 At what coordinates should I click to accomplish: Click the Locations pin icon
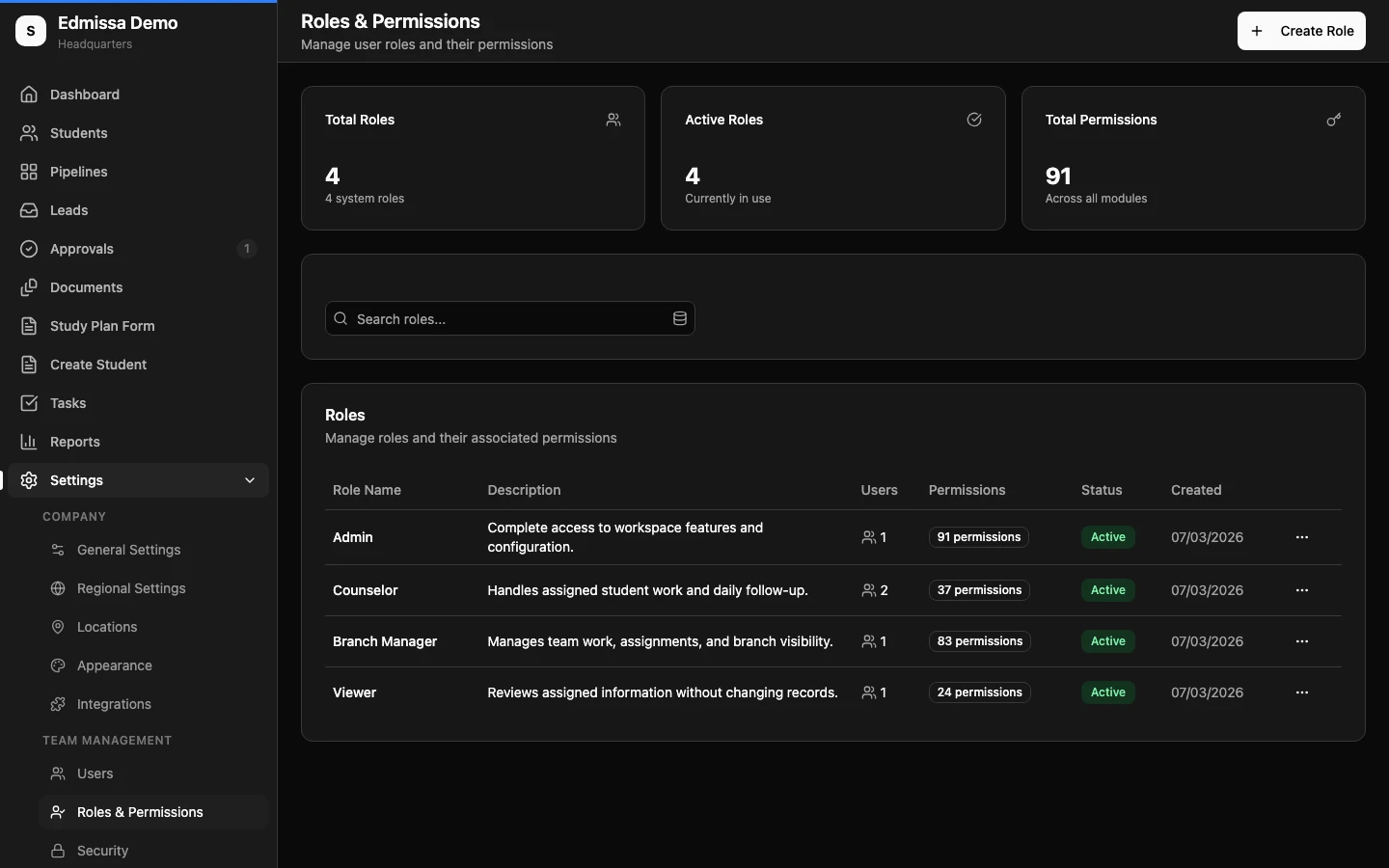(x=58, y=627)
